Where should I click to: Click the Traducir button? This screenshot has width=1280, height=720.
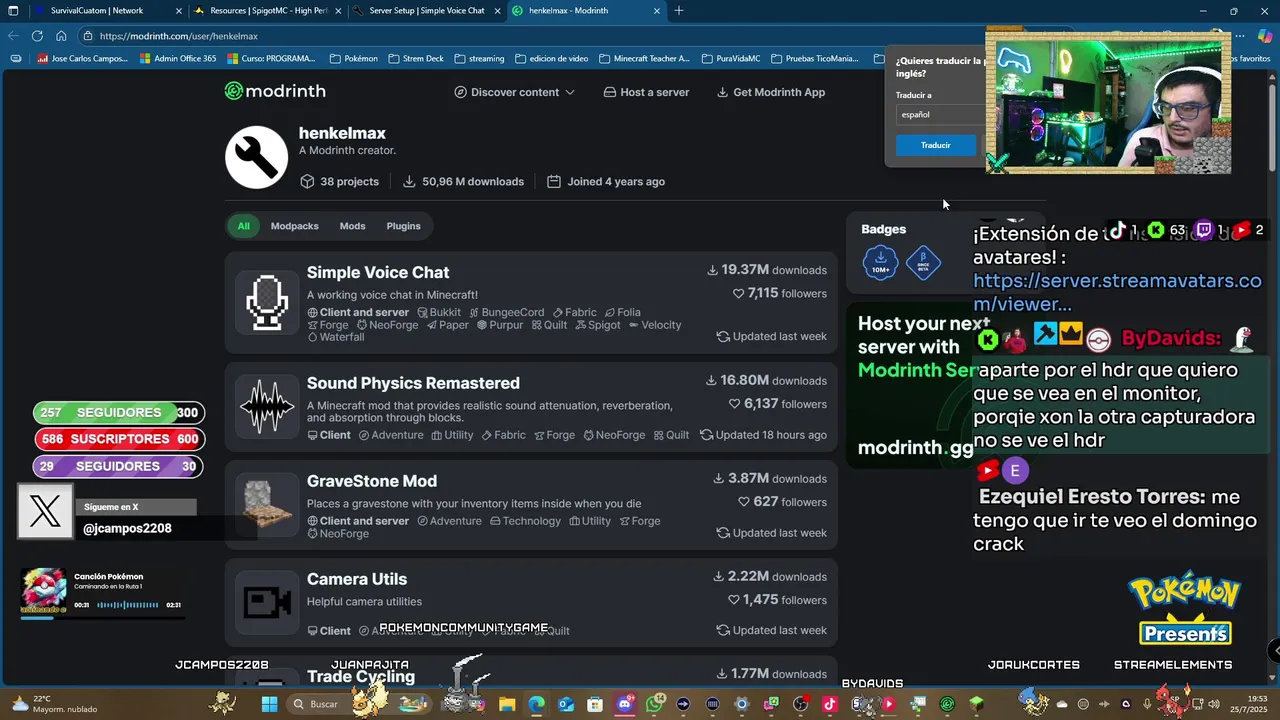click(936, 145)
